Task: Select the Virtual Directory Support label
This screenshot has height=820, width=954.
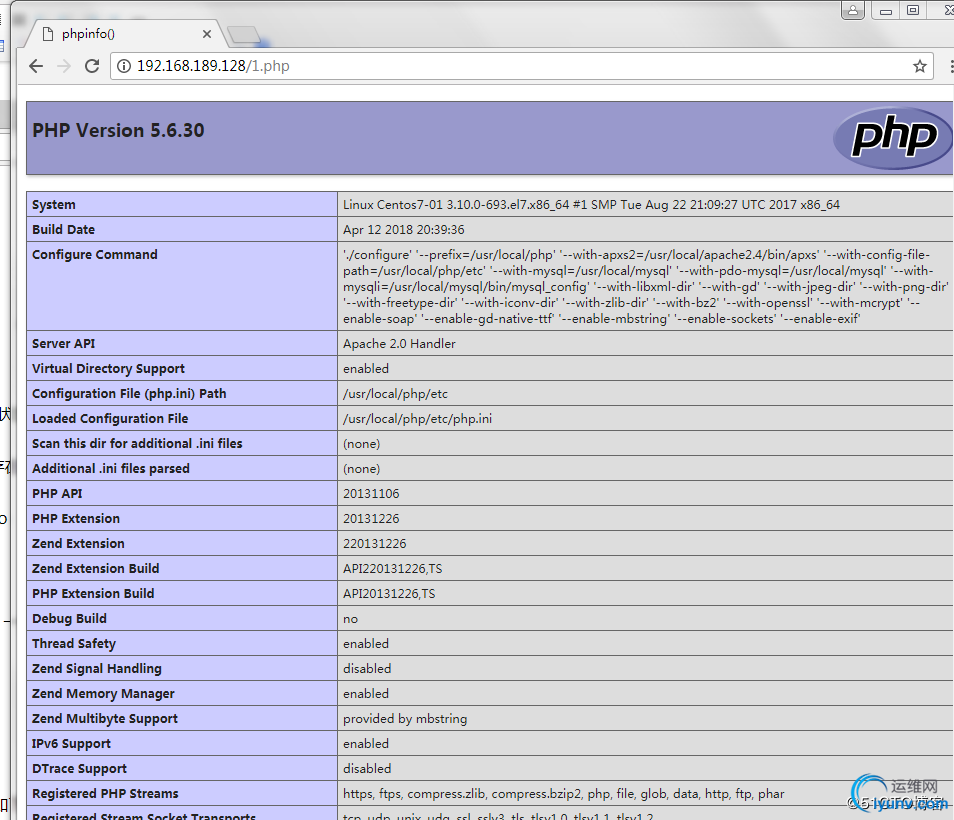Action: (108, 369)
